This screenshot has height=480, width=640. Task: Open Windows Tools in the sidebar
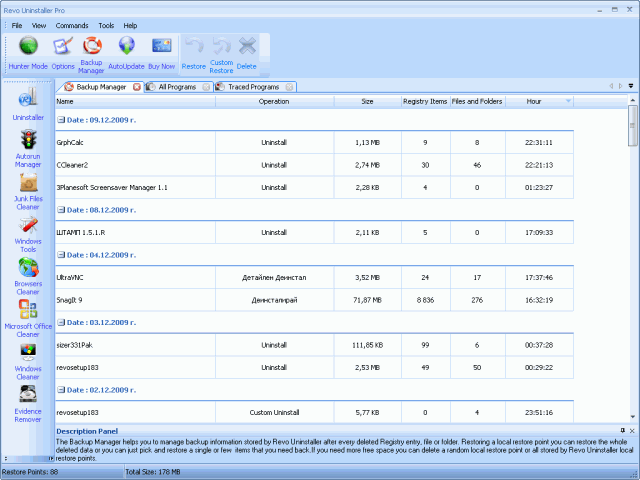(x=28, y=234)
